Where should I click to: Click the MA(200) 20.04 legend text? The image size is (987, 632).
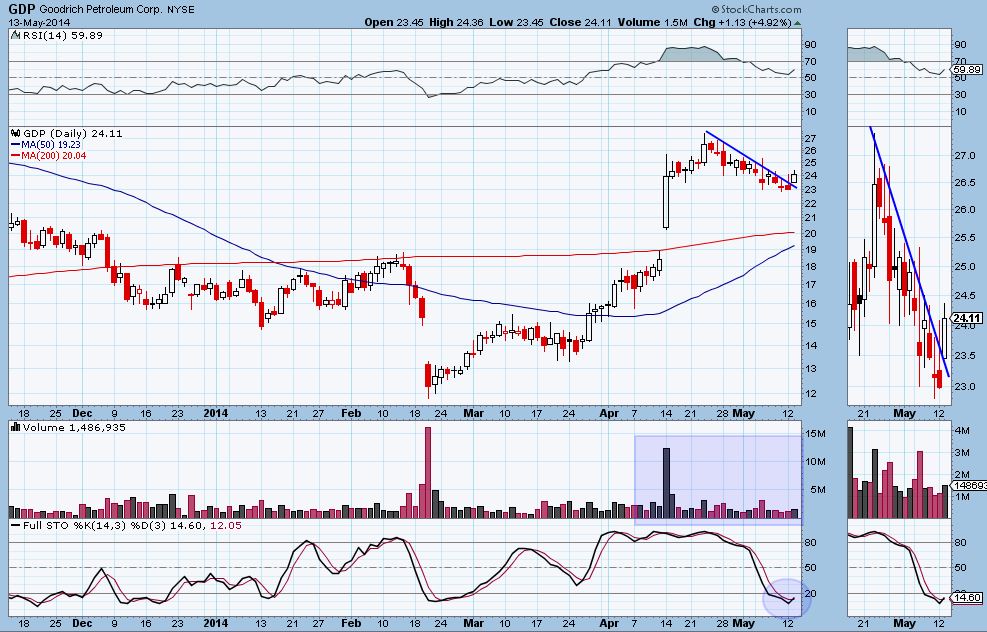[54, 155]
